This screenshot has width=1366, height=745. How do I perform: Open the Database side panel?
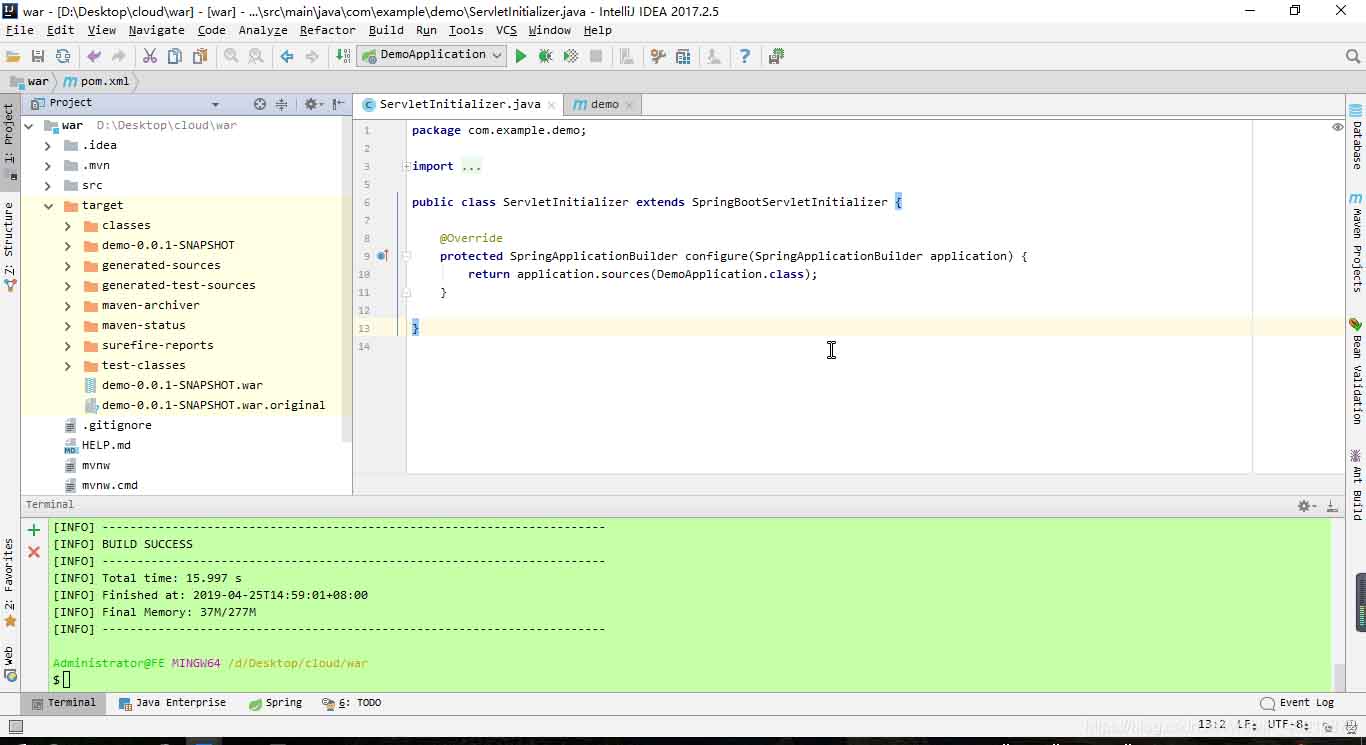(x=1356, y=139)
